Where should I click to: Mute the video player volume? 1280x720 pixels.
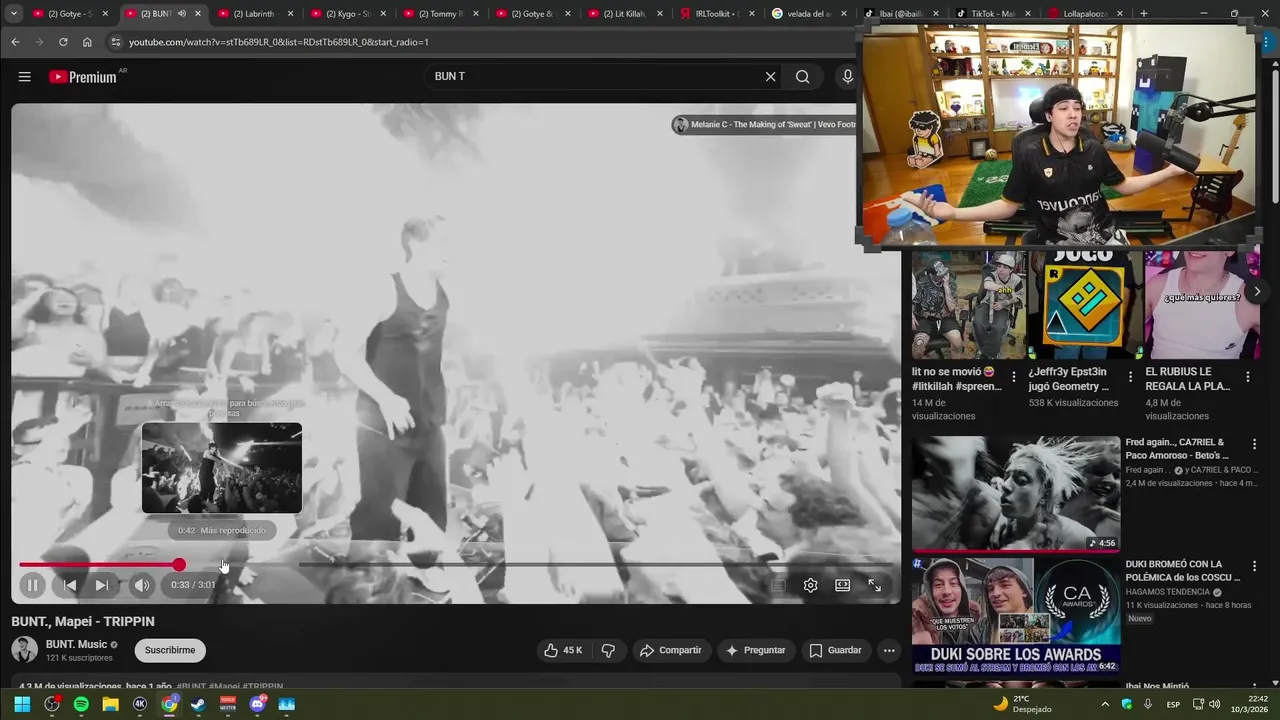click(x=142, y=585)
